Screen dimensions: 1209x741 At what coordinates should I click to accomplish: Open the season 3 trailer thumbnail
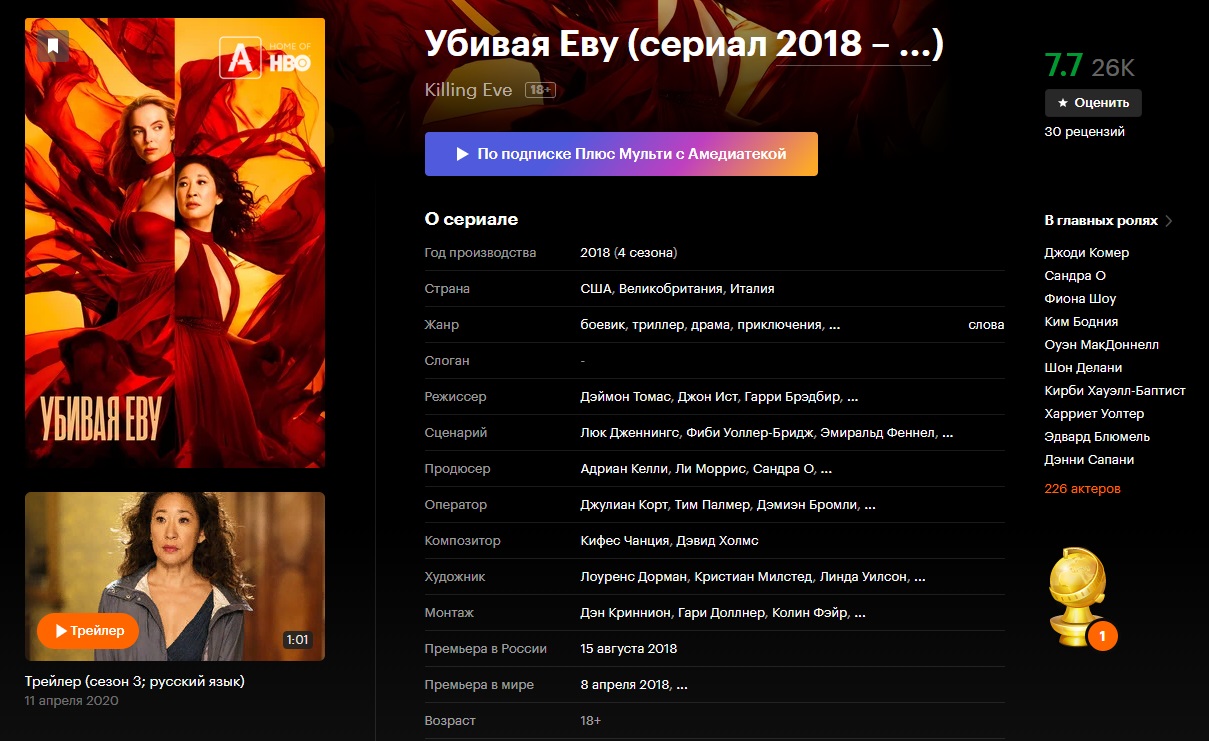point(175,576)
